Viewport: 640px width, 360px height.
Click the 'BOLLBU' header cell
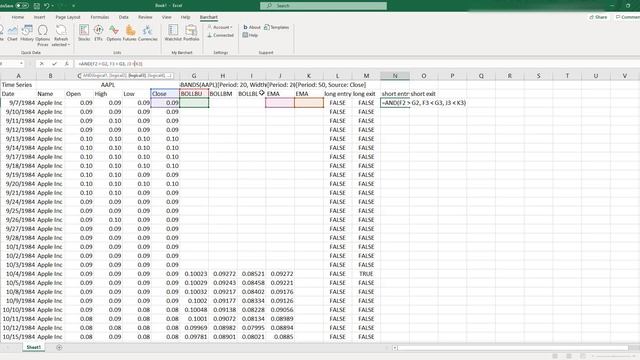pyautogui.click(x=194, y=94)
